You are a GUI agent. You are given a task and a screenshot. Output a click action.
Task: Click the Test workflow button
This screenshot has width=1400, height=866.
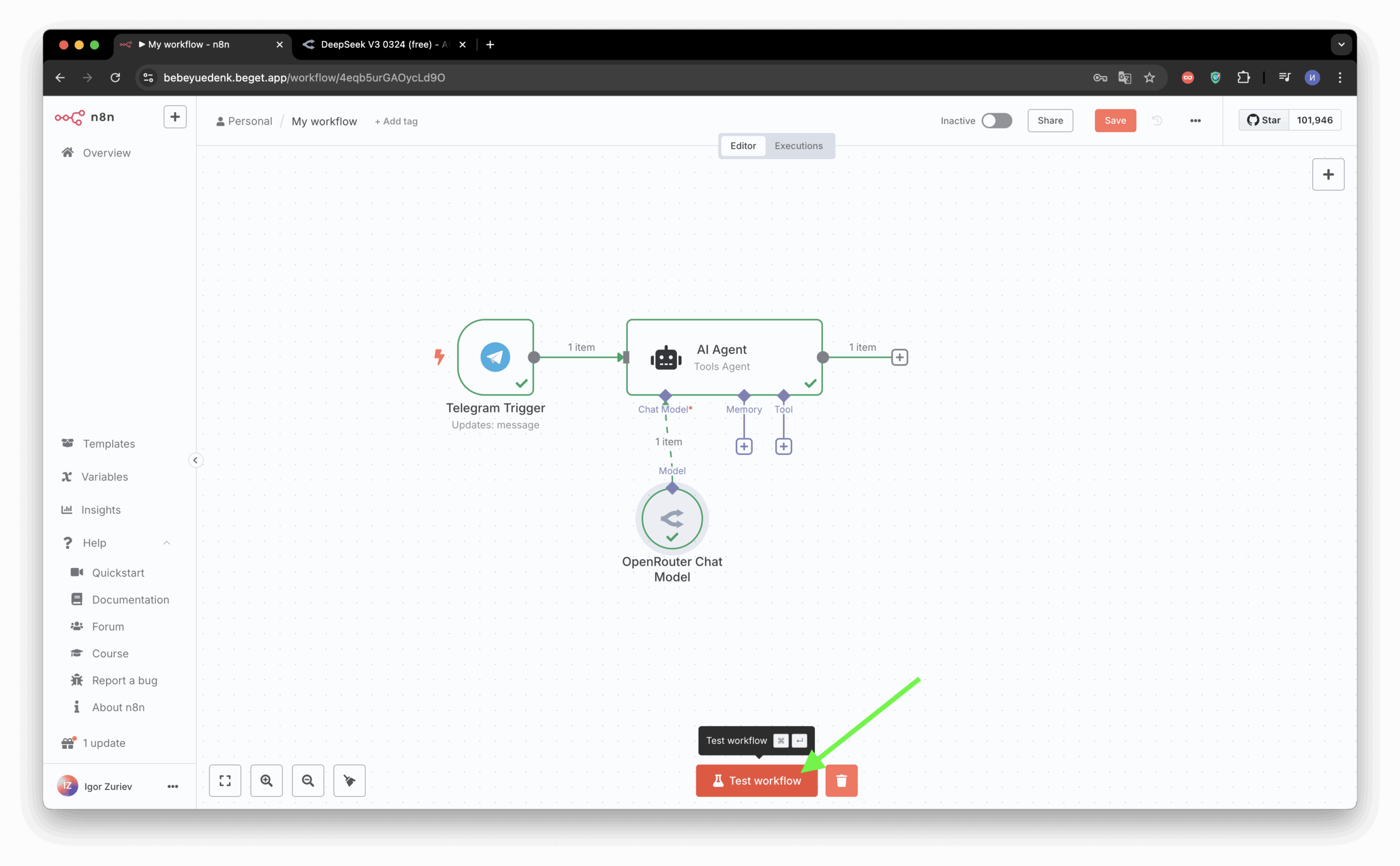[x=756, y=780]
